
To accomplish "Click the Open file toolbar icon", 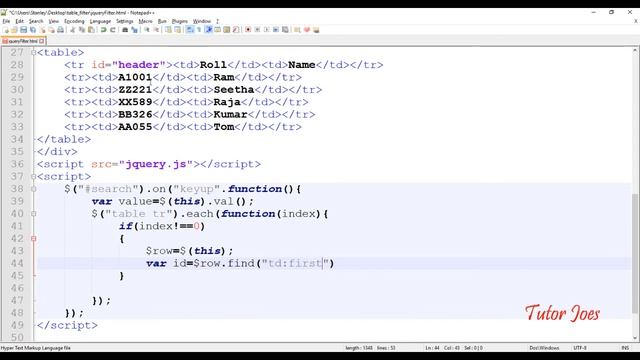I will pyautogui.click(x=14, y=30).
